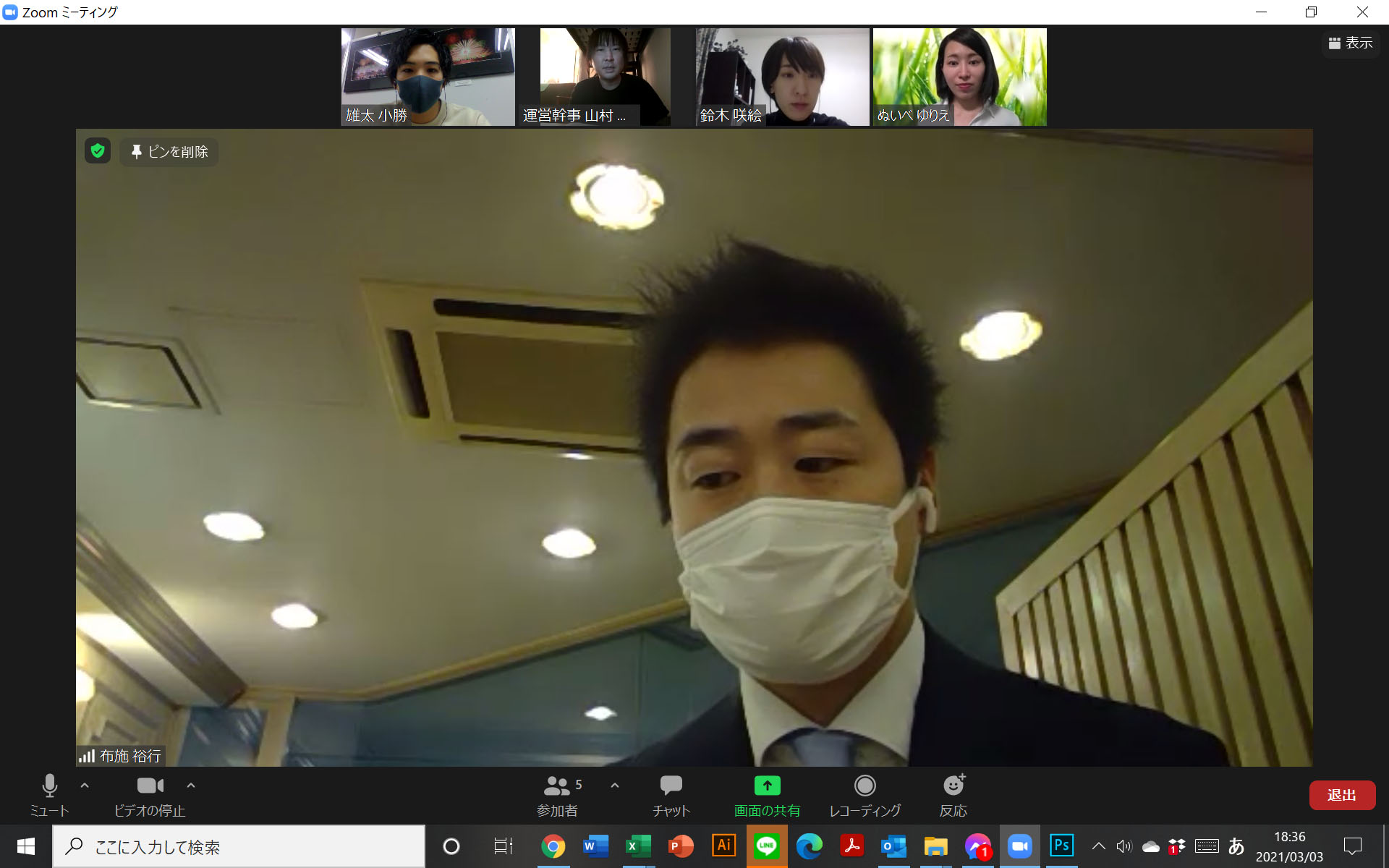Open the LINE app in the taskbar
Screen dimensions: 1389x868
tap(766, 846)
